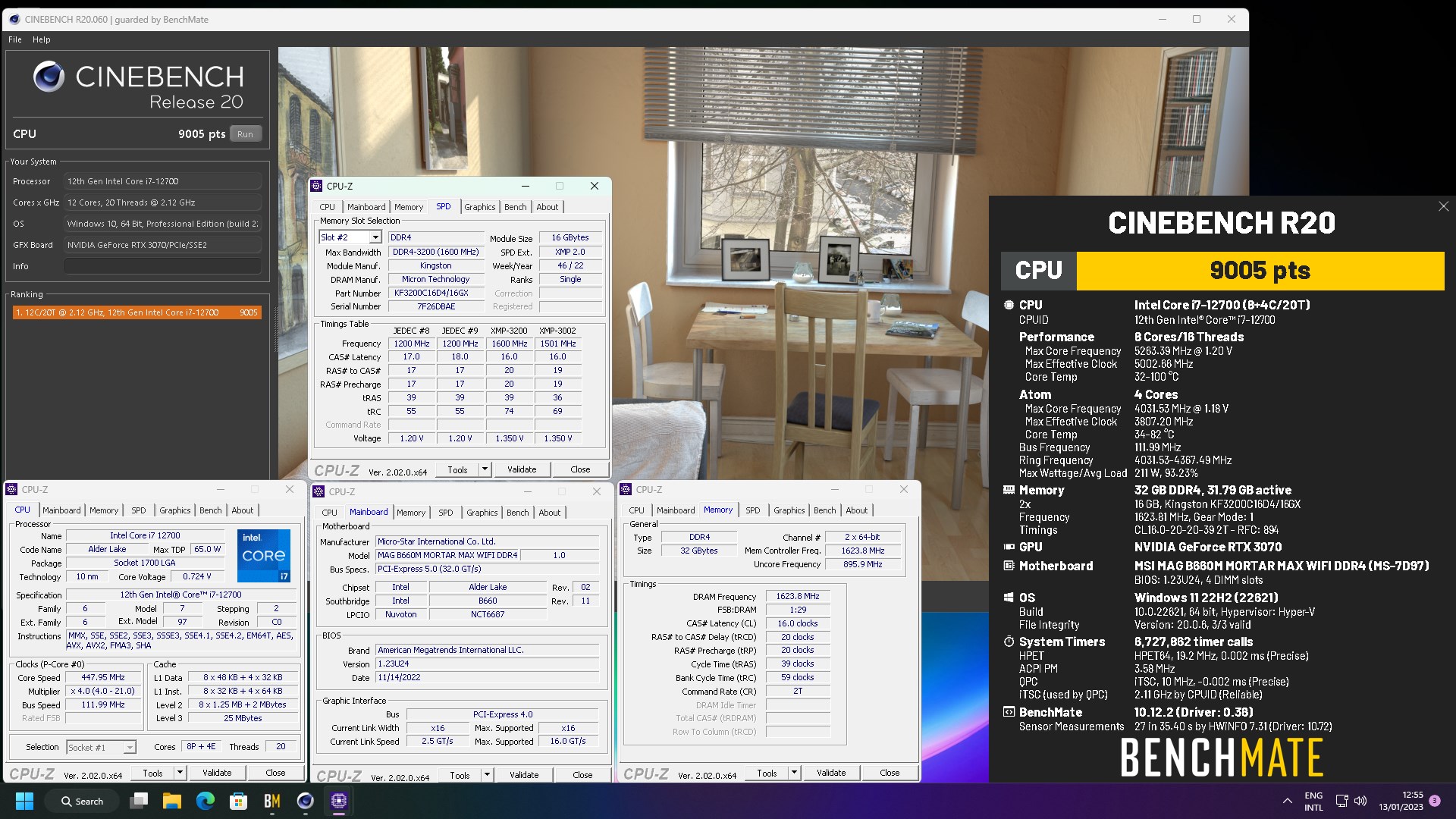This screenshot has width=1456, height=819.
Task: Open Bench tab in CPU window
Action: [211, 510]
